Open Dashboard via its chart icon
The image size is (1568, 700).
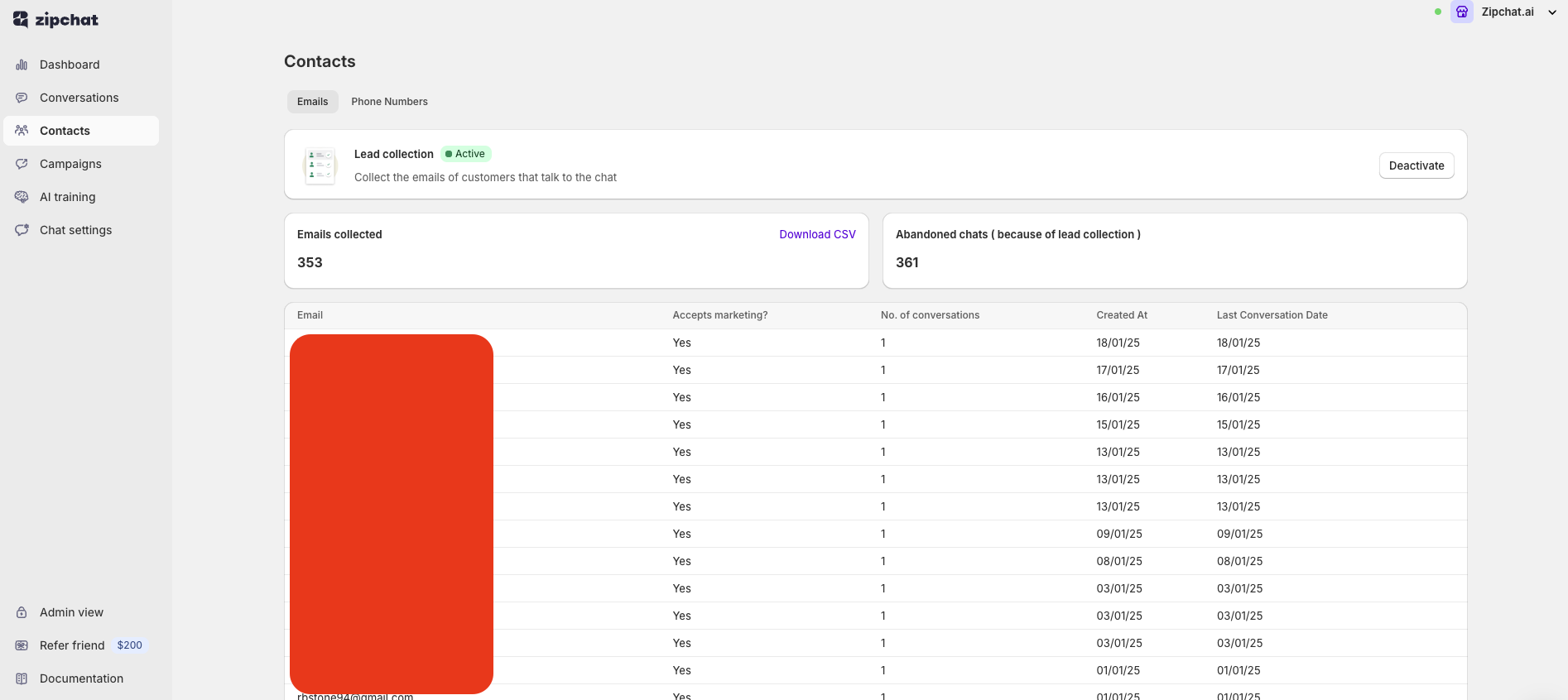click(x=22, y=65)
